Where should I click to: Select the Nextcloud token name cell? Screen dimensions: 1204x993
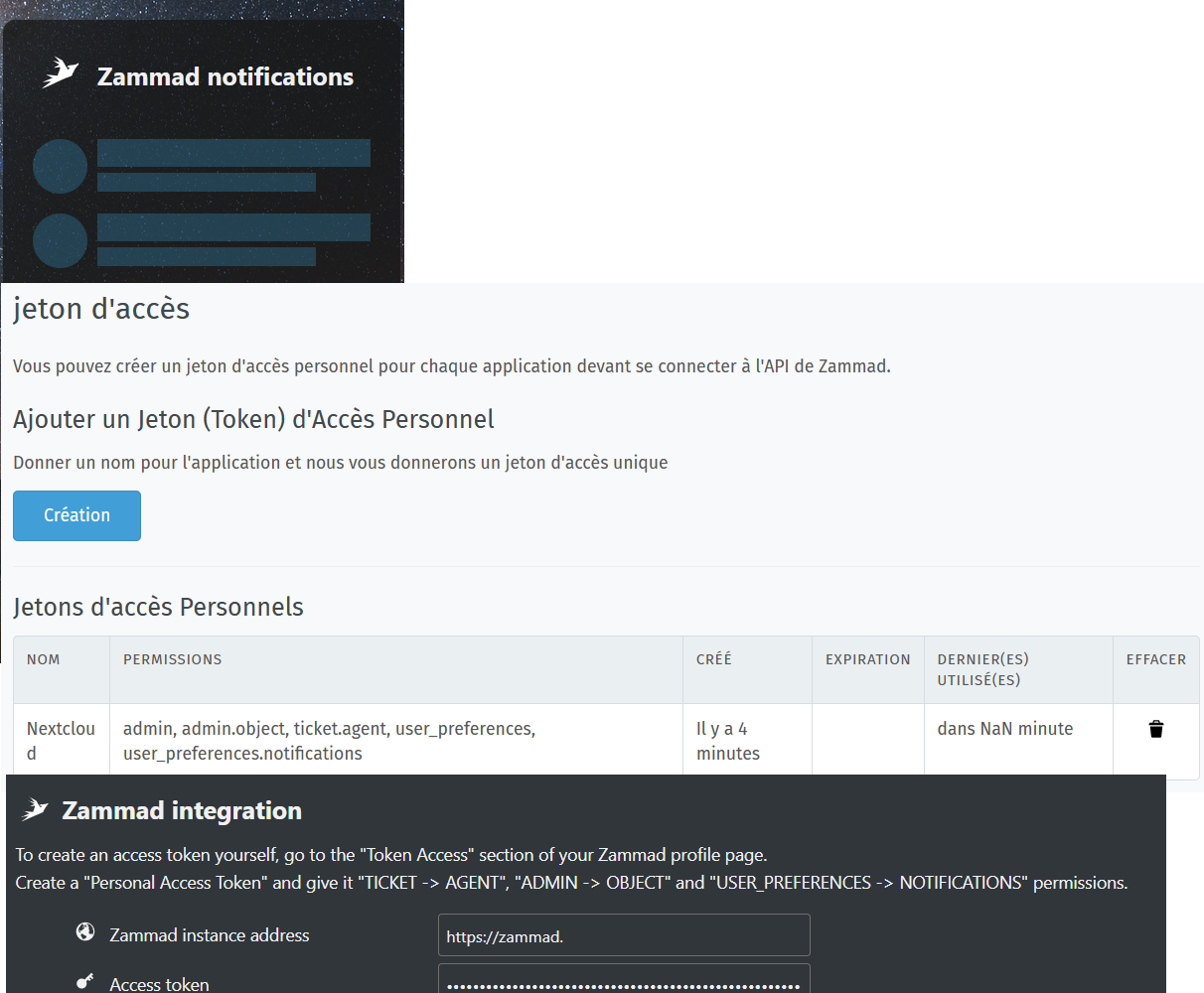(61, 741)
